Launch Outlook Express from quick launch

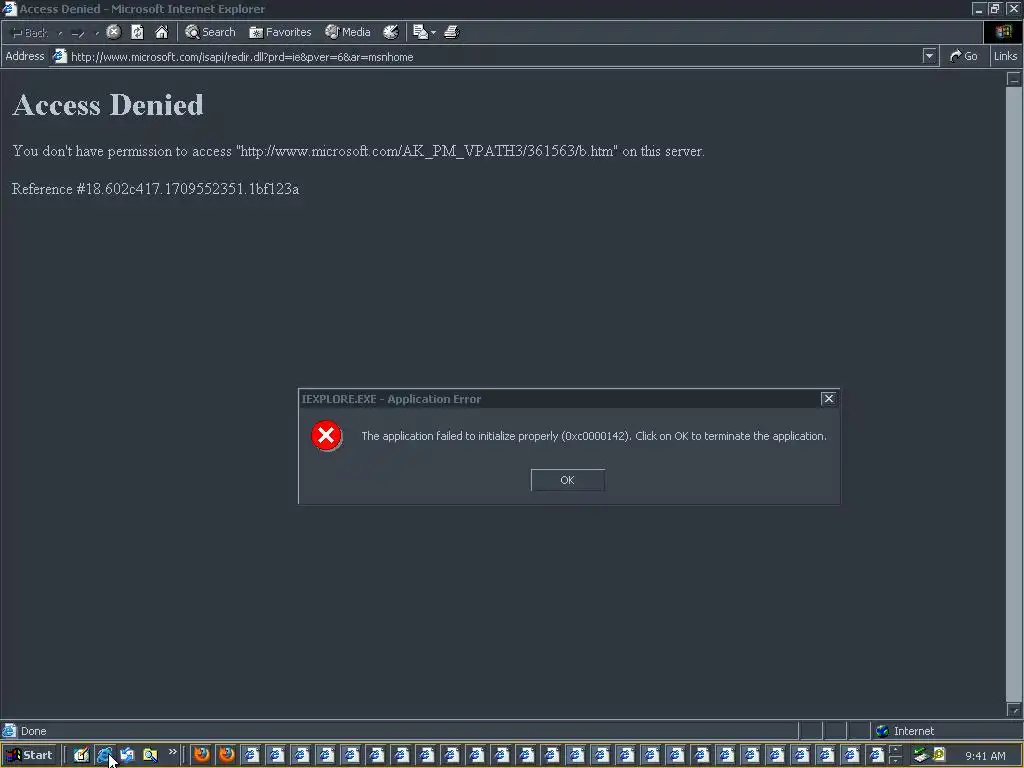(x=127, y=755)
